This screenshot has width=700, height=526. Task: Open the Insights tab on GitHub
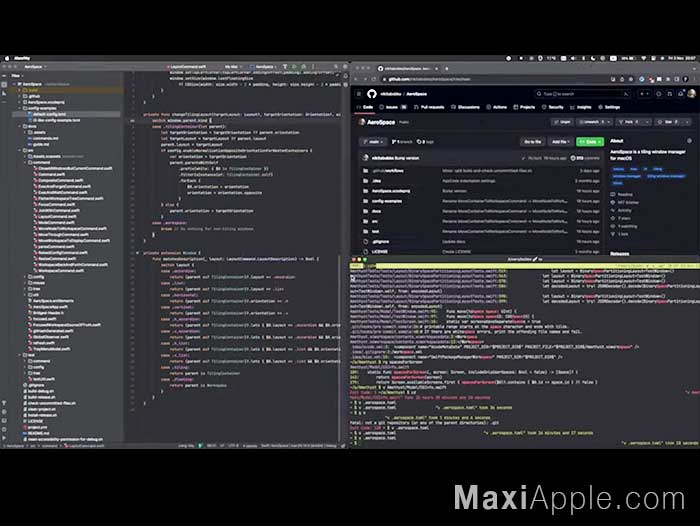(581, 107)
